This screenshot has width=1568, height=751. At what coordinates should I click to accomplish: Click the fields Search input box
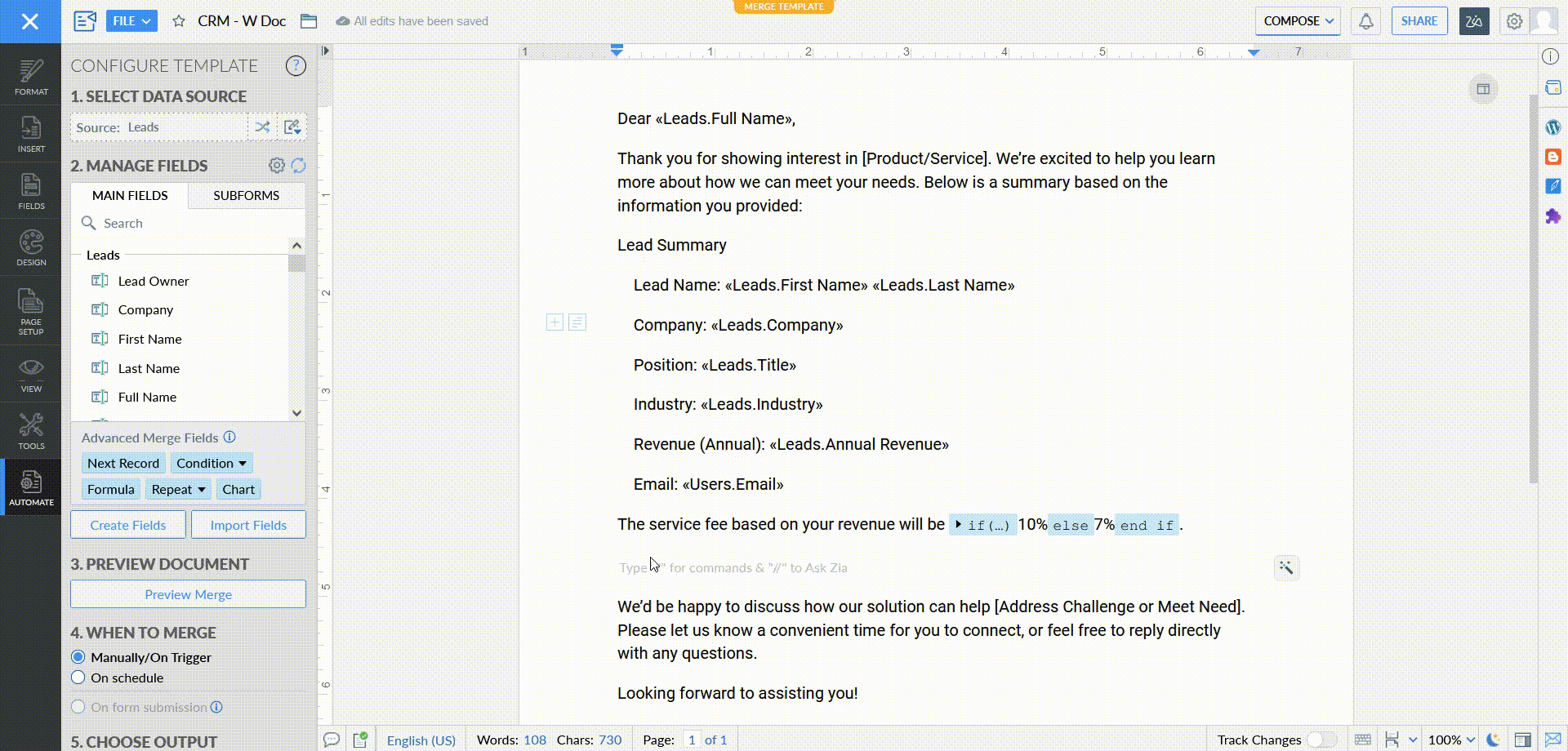tap(196, 224)
